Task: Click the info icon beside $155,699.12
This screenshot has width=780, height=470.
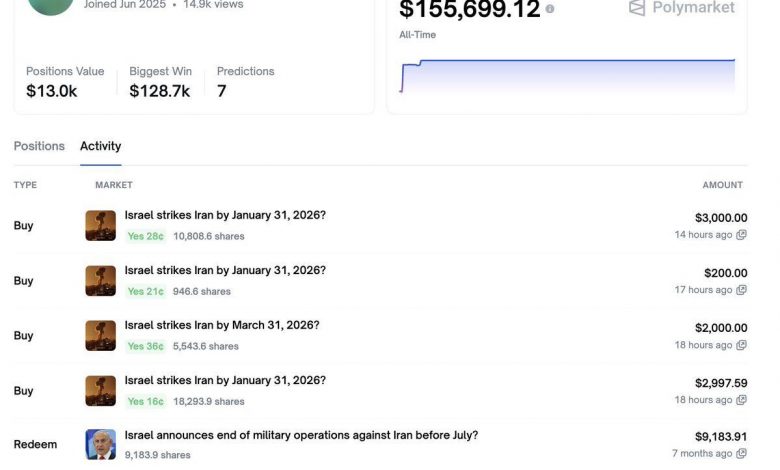Action: coord(550,9)
